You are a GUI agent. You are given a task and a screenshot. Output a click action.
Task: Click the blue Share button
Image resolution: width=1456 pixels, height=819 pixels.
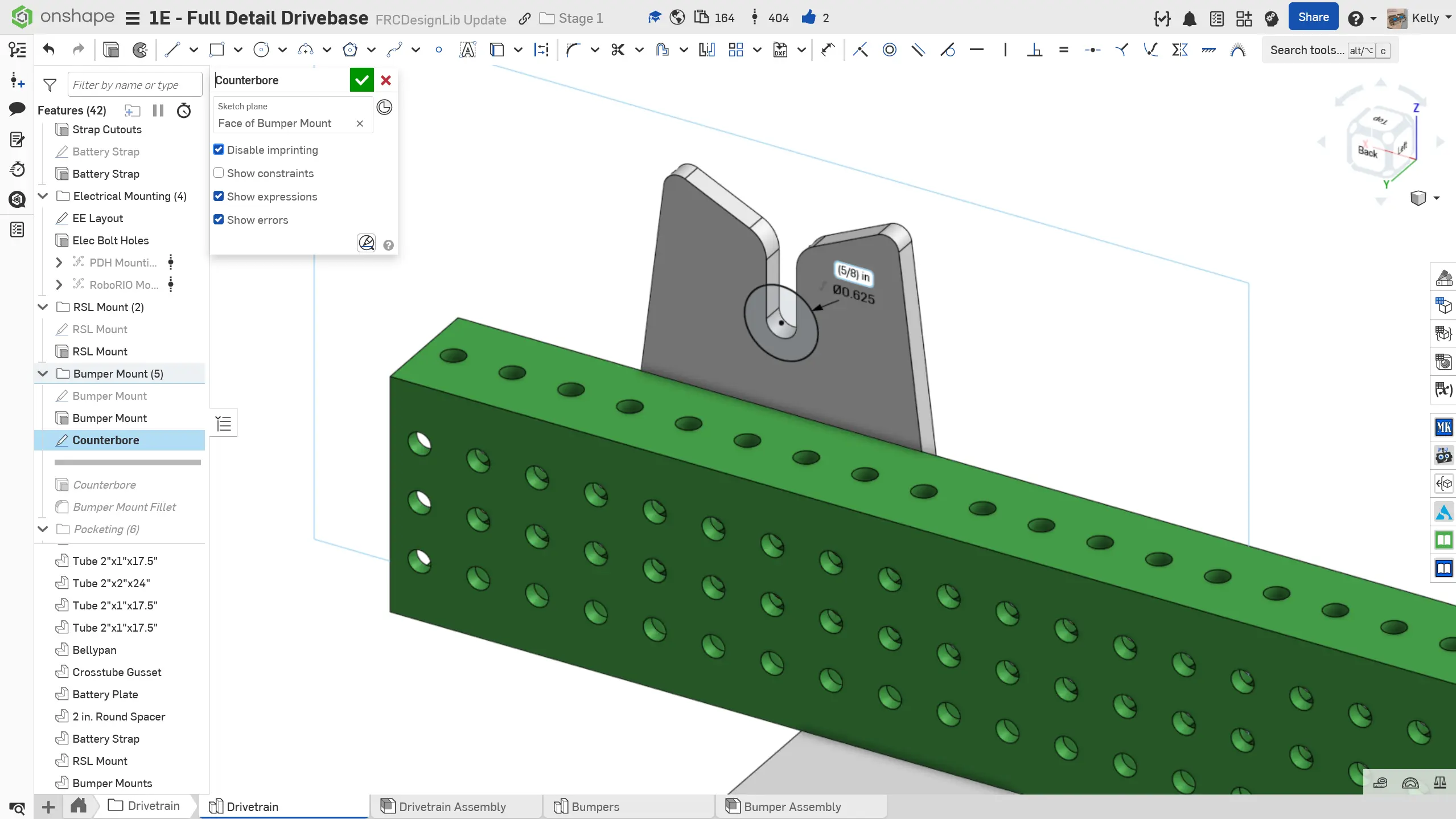pos(1313,18)
